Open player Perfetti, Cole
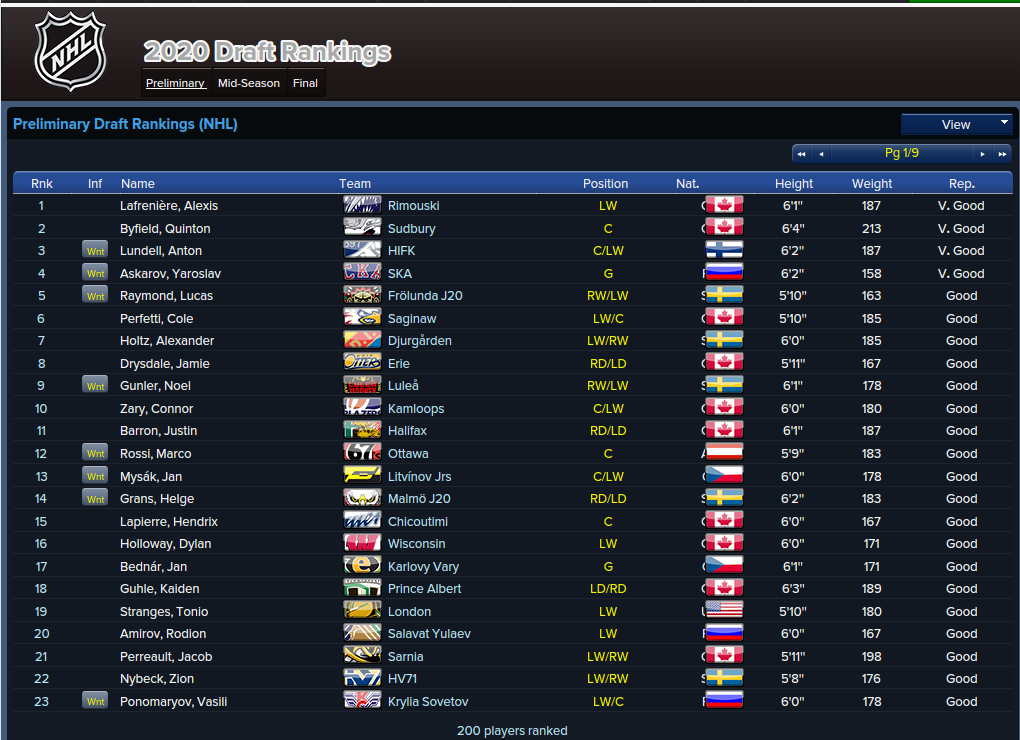The width and height of the screenshot is (1020, 740). coord(157,319)
